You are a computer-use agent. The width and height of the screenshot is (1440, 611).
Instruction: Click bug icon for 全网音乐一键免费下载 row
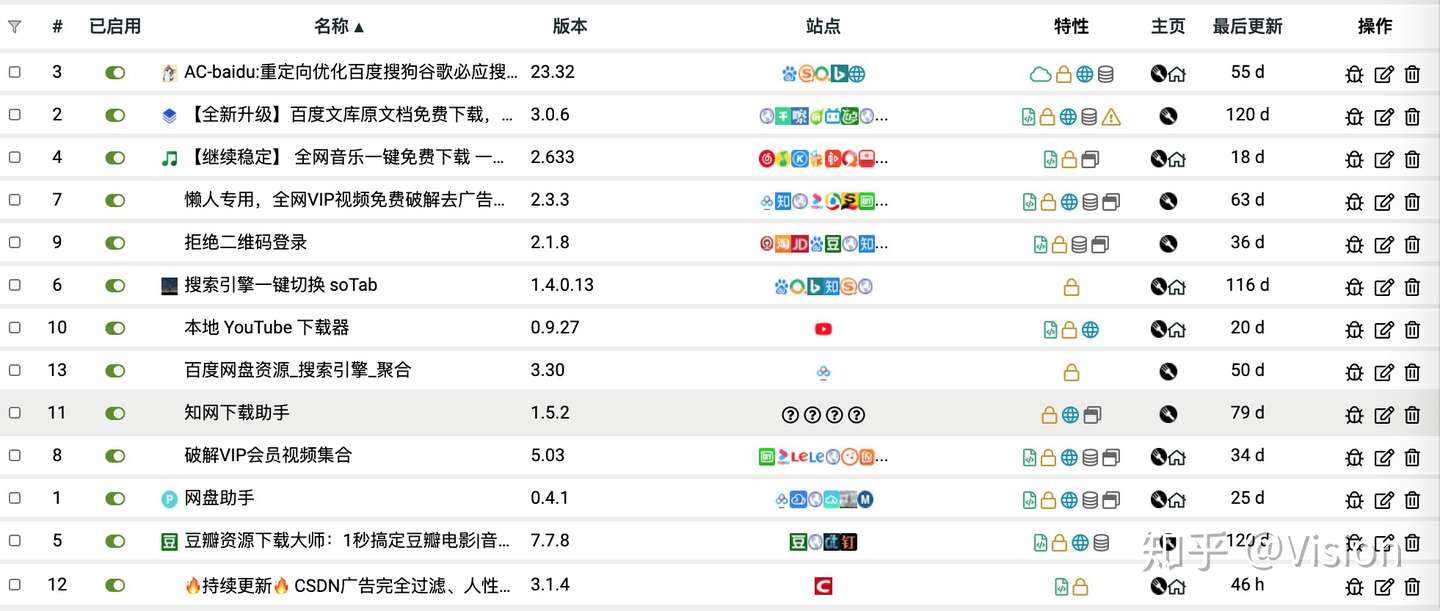1355,159
